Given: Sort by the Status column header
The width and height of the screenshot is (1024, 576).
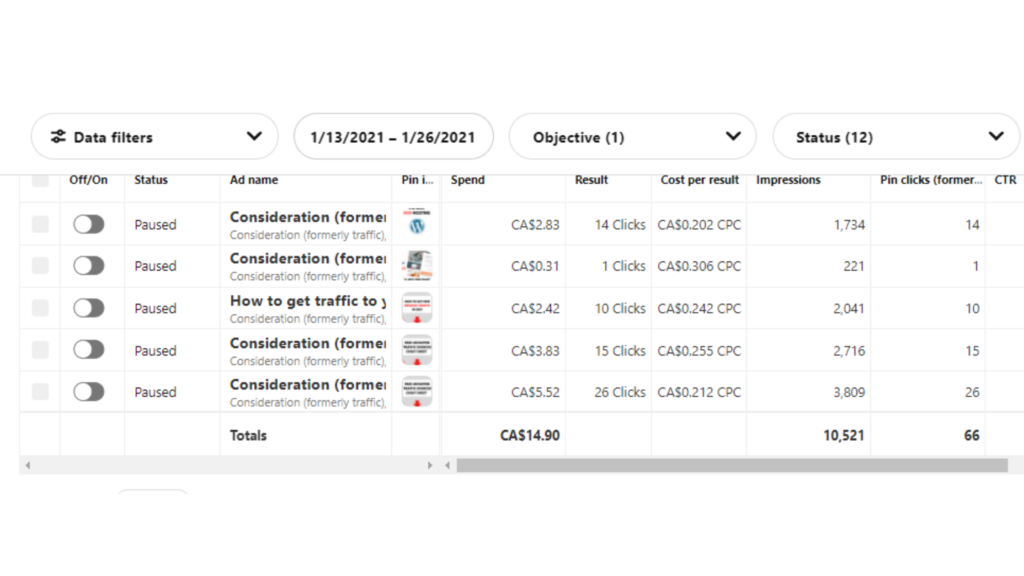Looking at the screenshot, I should pos(151,180).
